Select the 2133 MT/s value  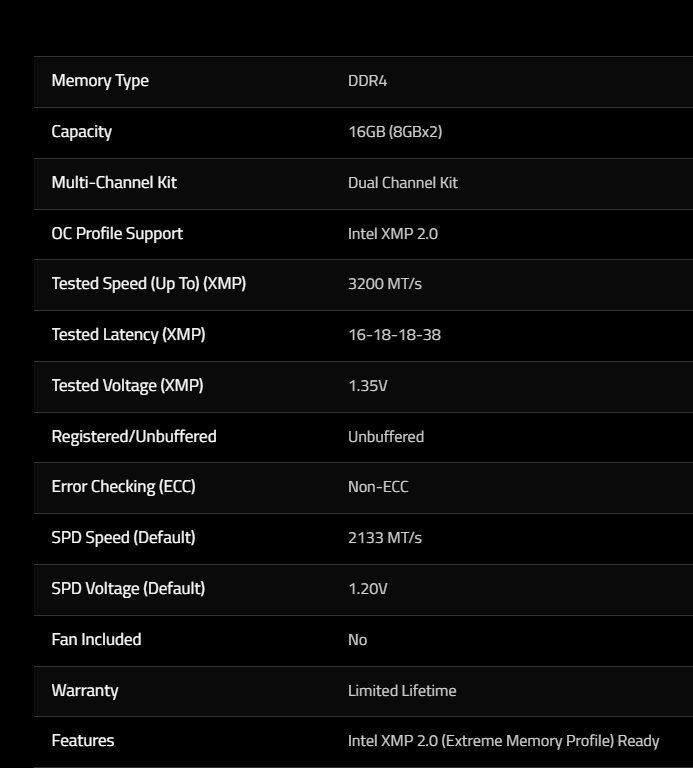[385, 538]
